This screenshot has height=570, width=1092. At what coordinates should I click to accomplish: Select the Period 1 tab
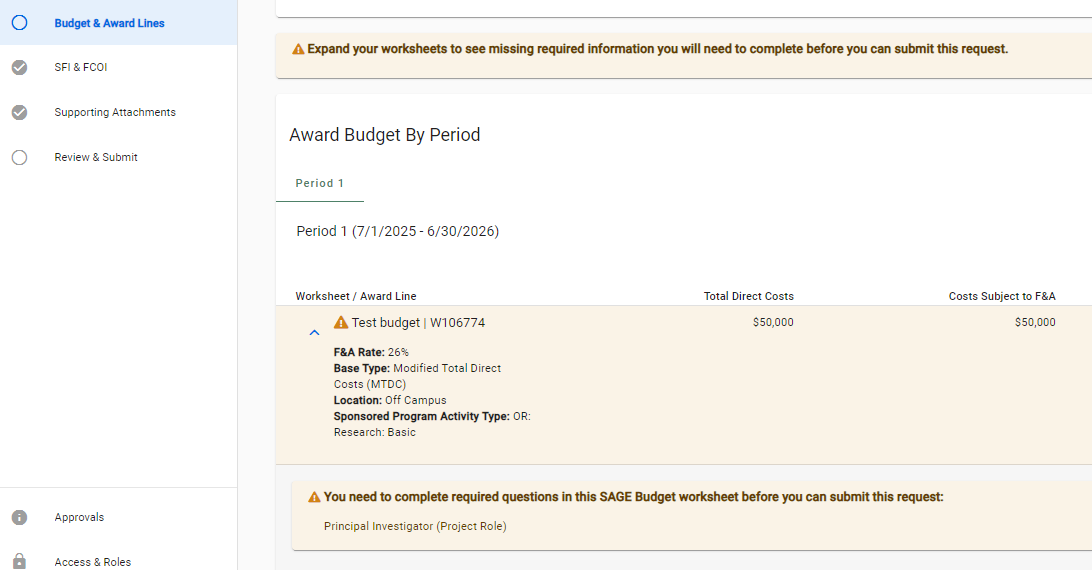point(319,184)
